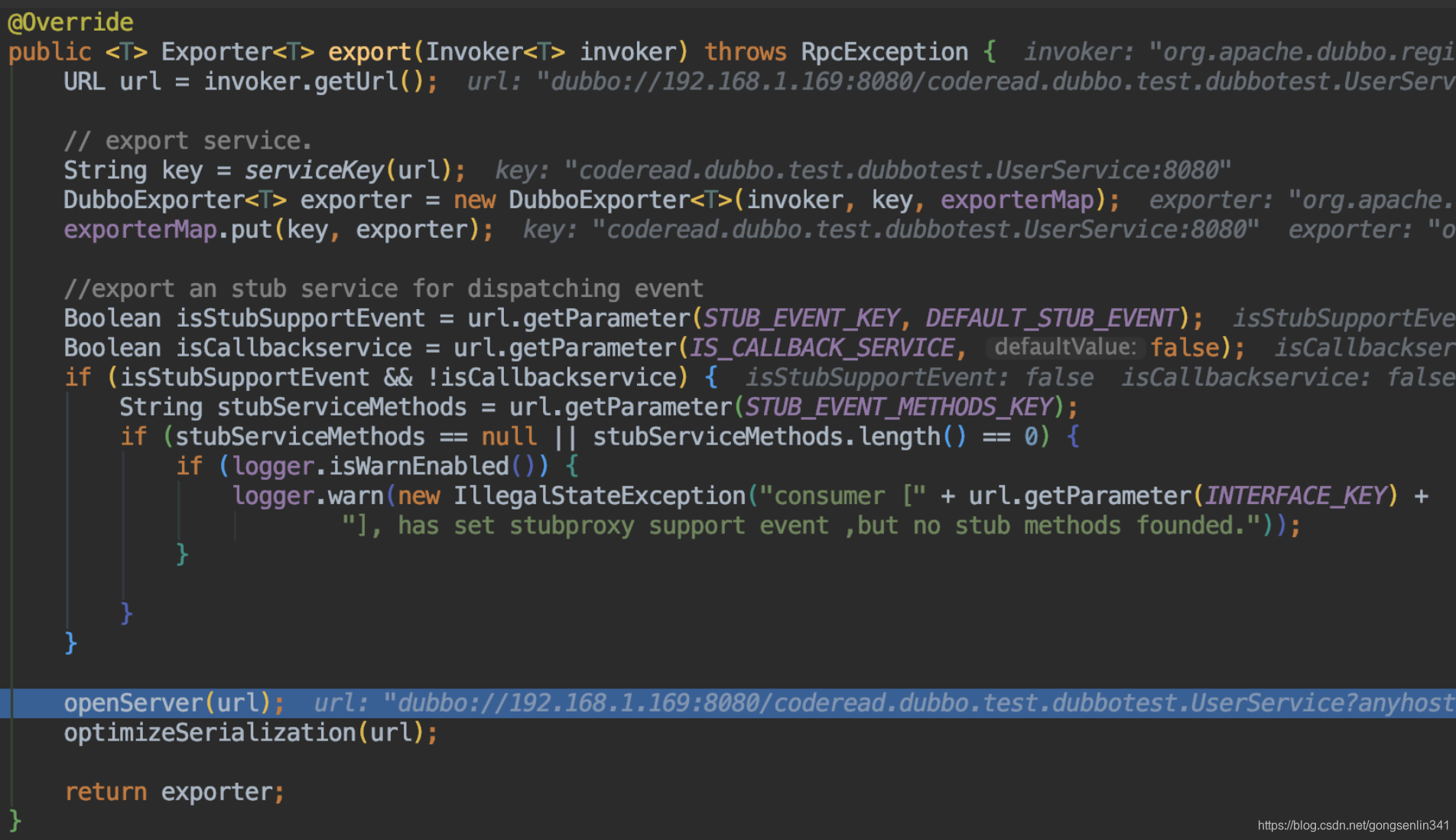Click the IllegalStateException constructor
The image size is (1456, 840).
[x=599, y=496]
